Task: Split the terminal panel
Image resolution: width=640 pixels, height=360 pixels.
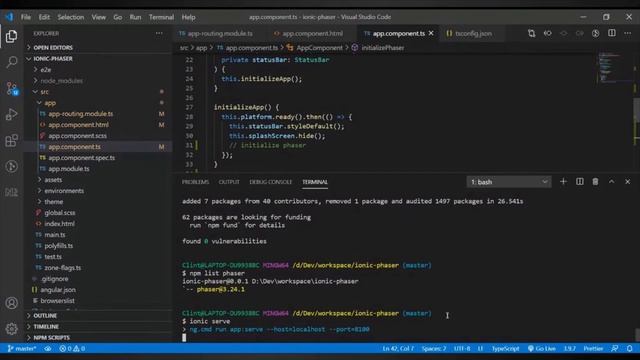Action: (580, 182)
